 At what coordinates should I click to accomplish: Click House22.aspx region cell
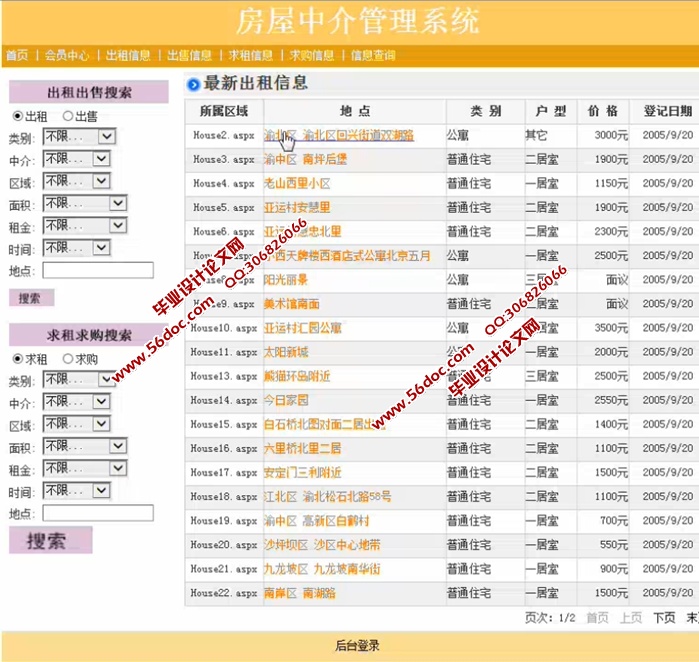(224, 592)
